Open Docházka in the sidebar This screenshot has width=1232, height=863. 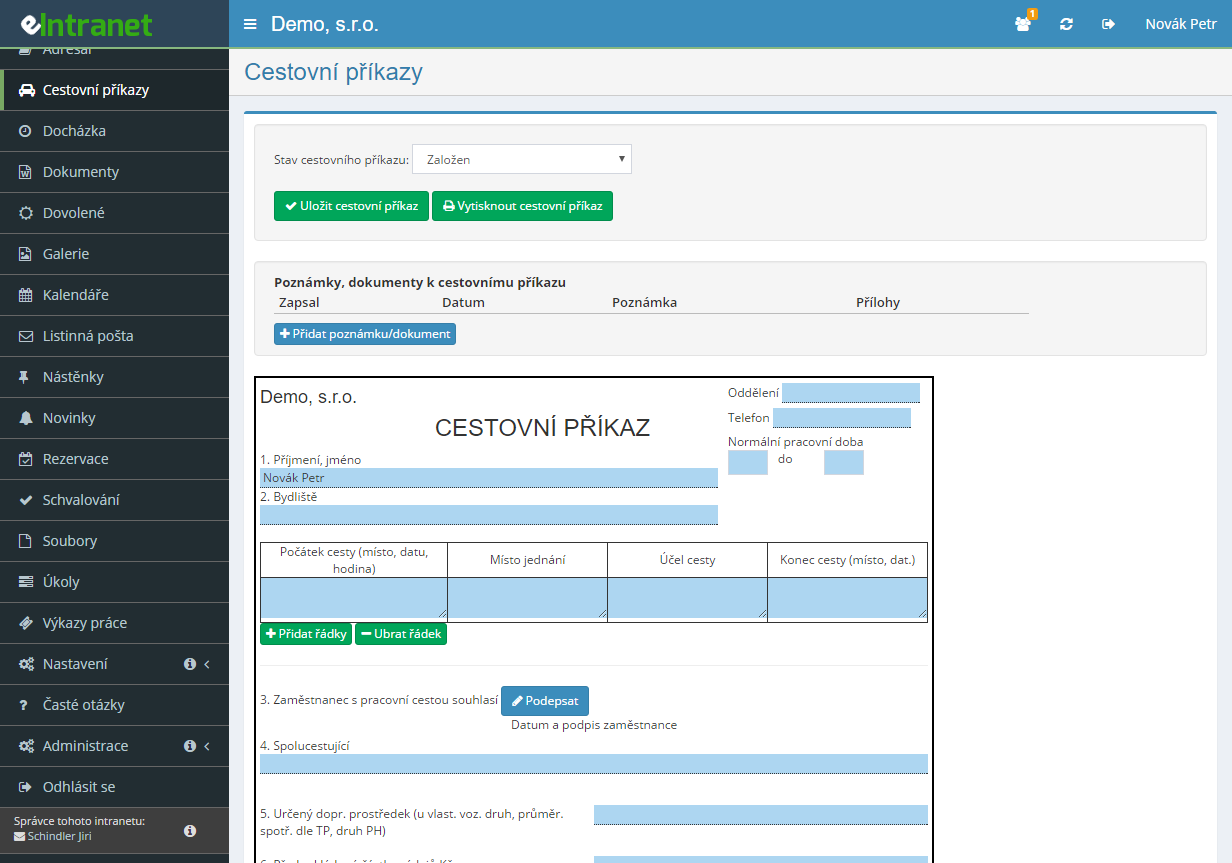point(74,131)
